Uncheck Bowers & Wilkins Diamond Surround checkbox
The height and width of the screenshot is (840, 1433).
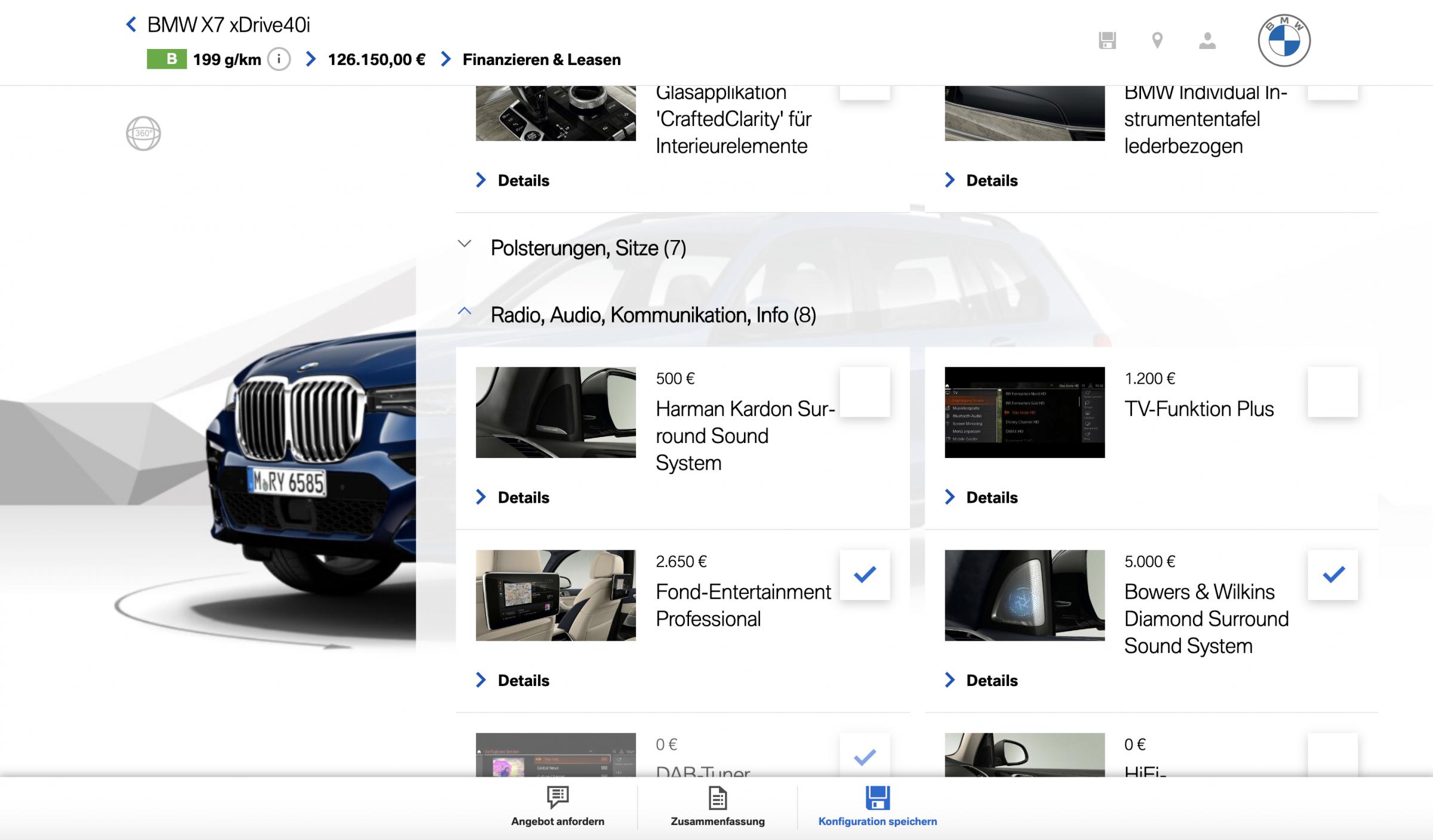(1333, 575)
